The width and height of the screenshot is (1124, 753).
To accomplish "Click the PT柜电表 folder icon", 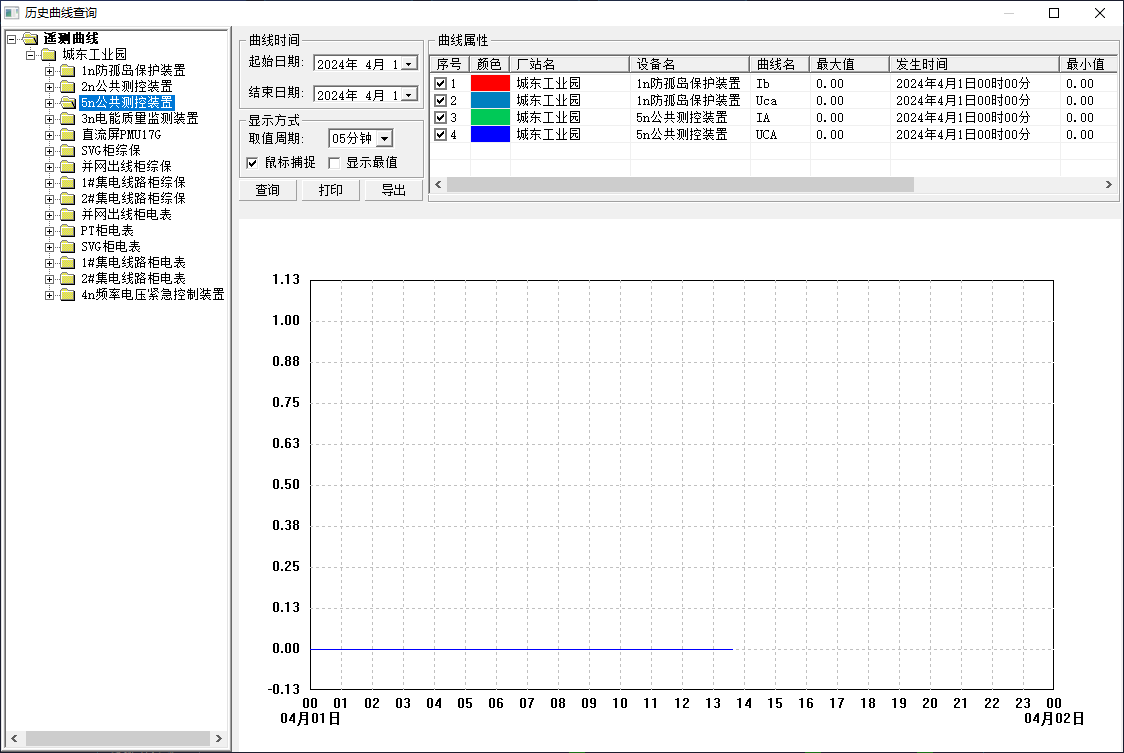I will (x=67, y=231).
